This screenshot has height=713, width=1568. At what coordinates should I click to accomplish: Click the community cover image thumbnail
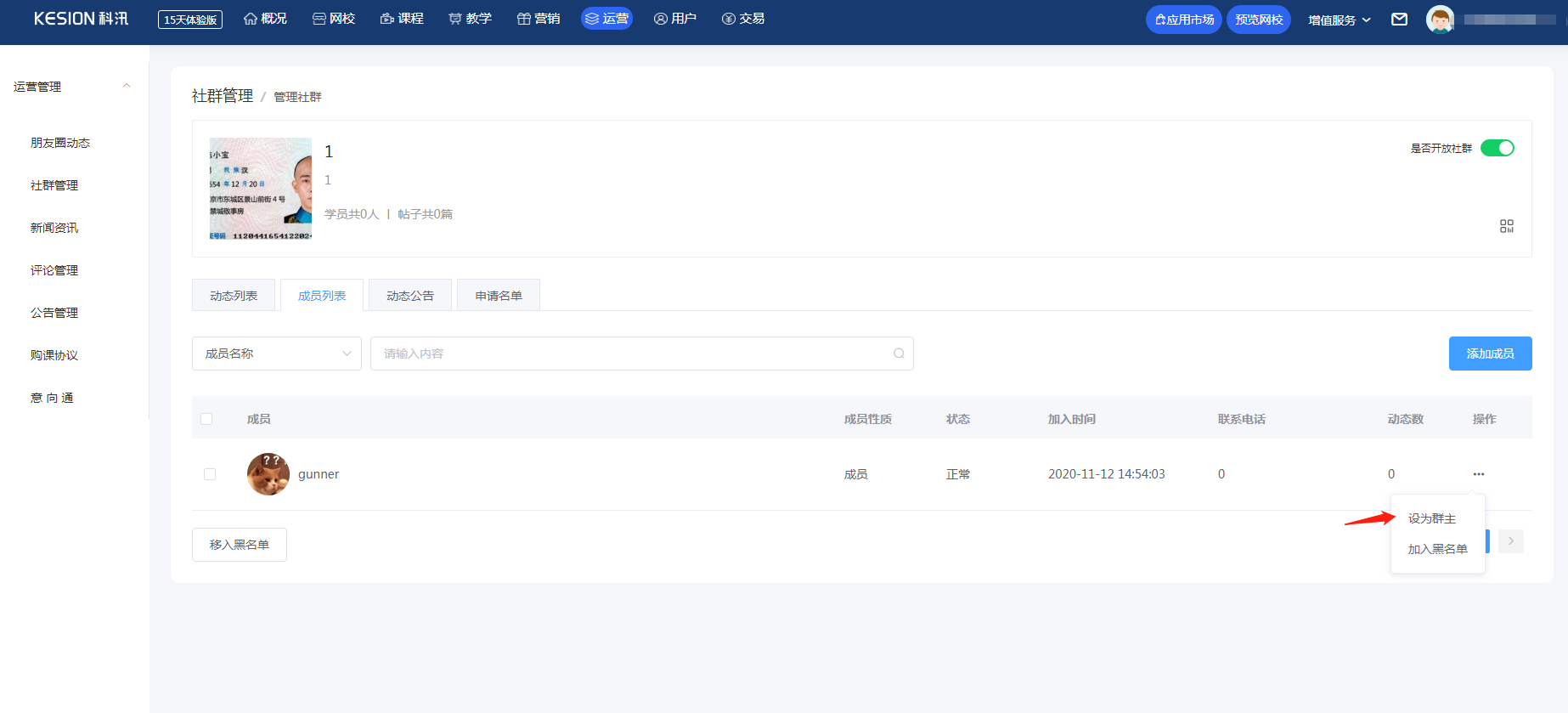click(x=261, y=189)
